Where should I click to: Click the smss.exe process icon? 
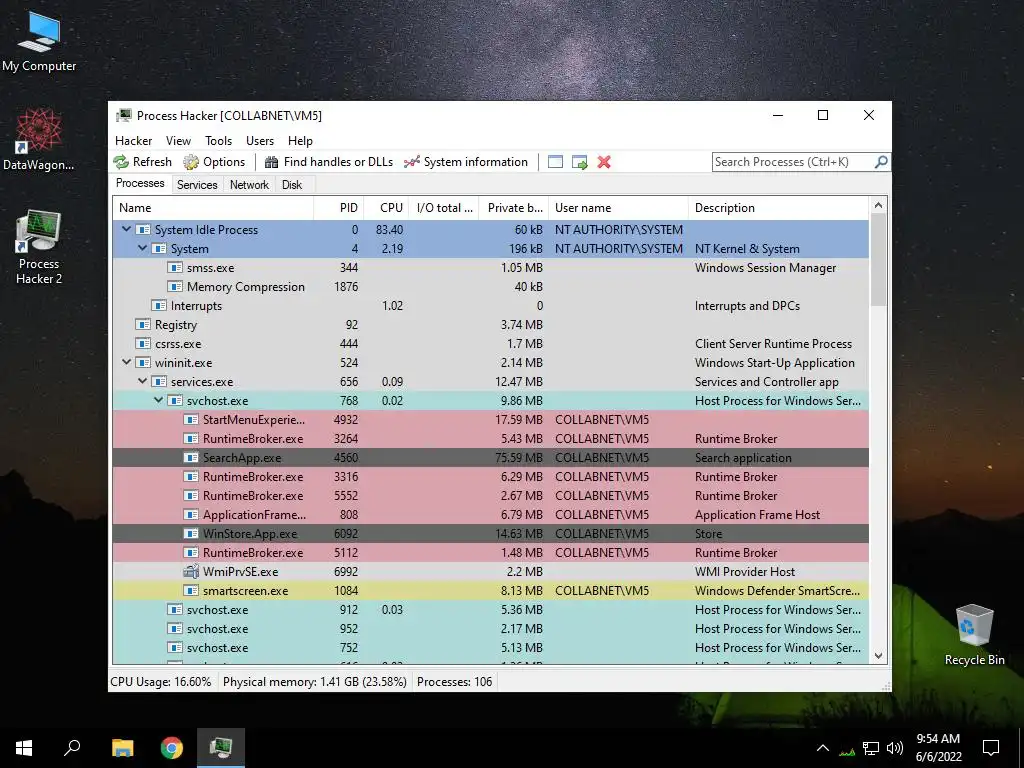[x=174, y=268]
